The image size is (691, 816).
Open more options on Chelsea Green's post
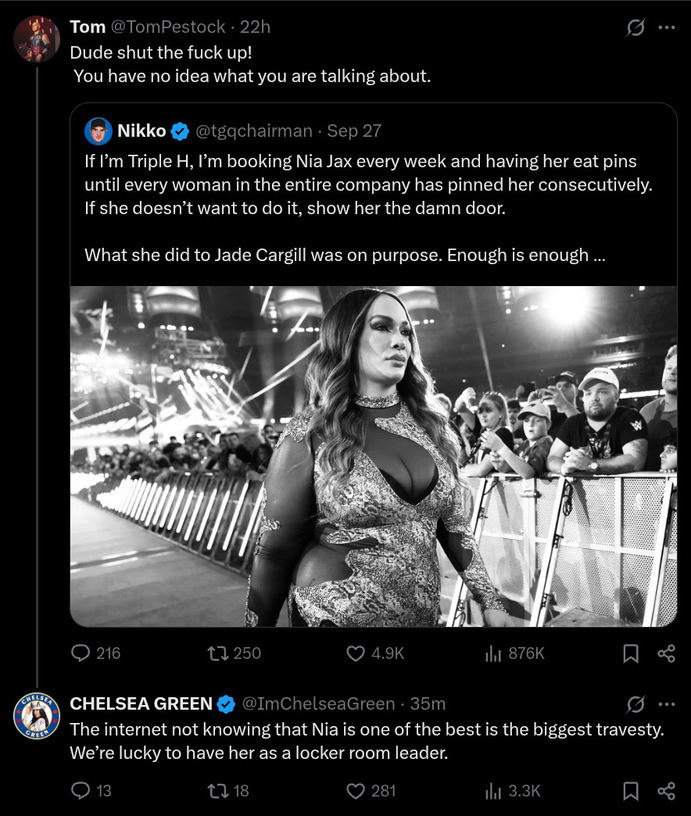666,704
